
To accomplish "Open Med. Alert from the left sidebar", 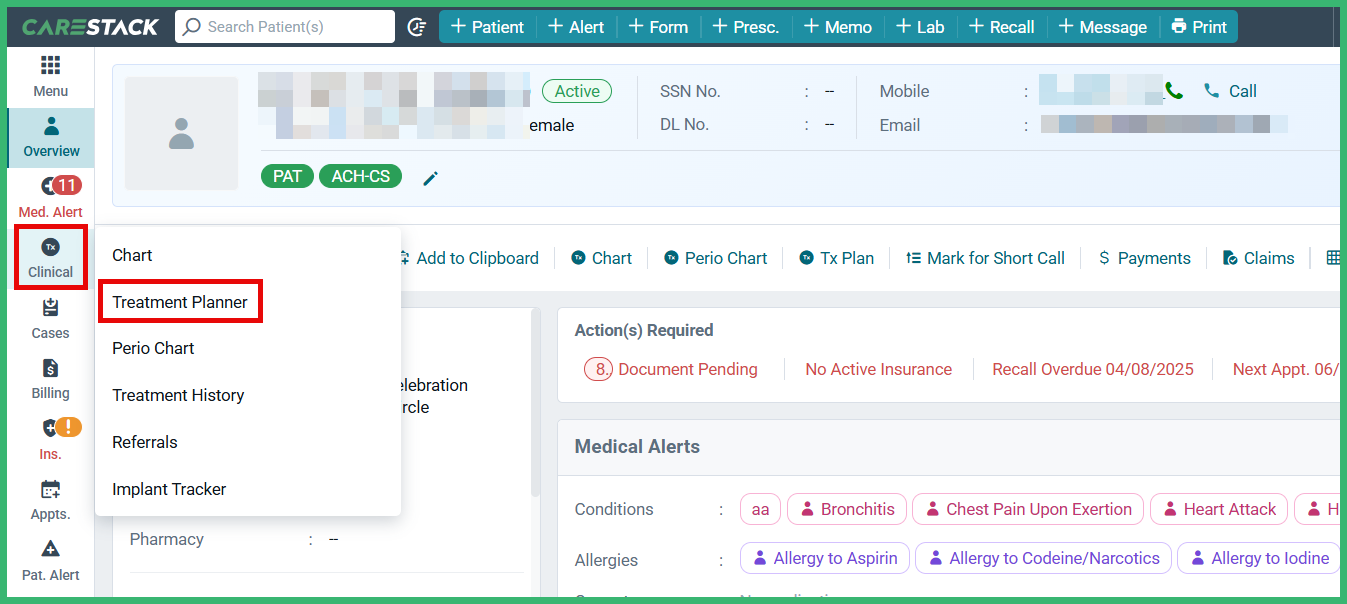I will [50, 196].
